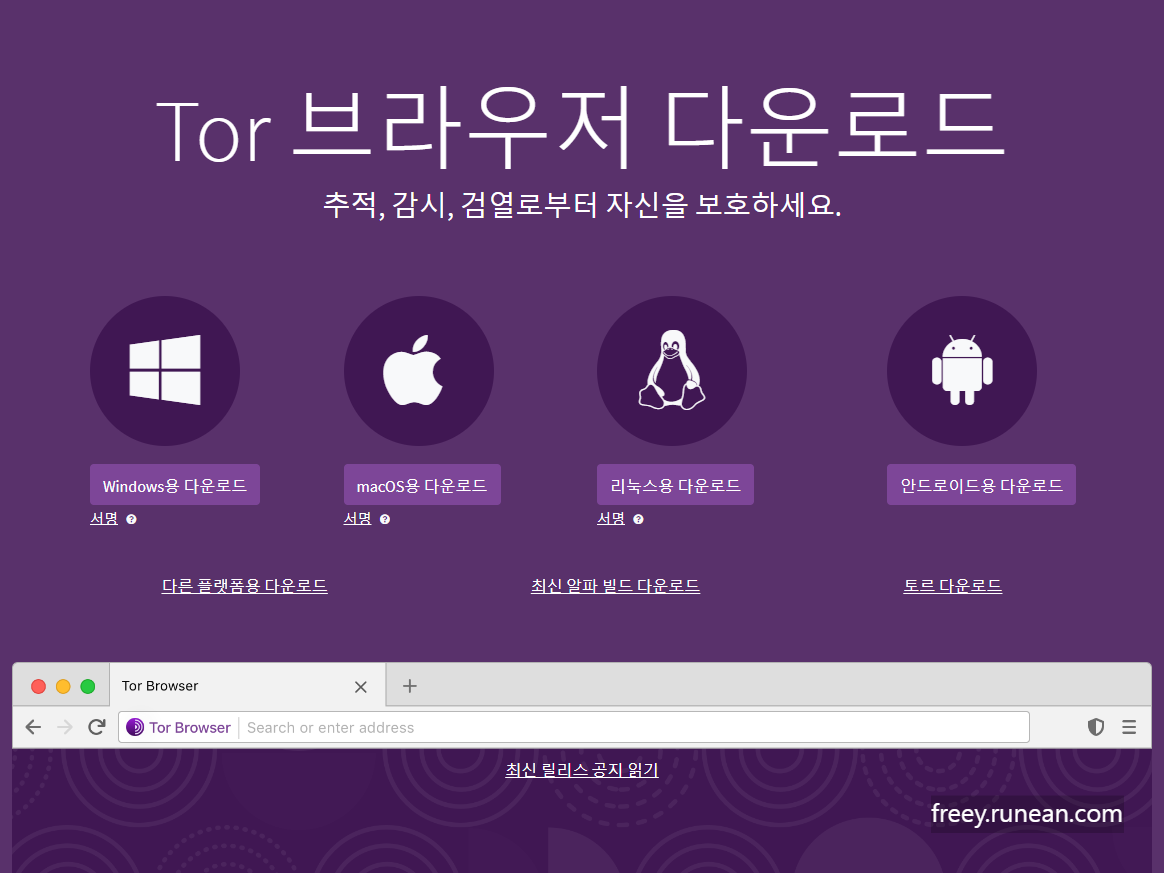The height and width of the screenshot is (873, 1164).
Task: Open the hamburger menu in the browser toolbar
Action: pyautogui.click(x=1129, y=727)
